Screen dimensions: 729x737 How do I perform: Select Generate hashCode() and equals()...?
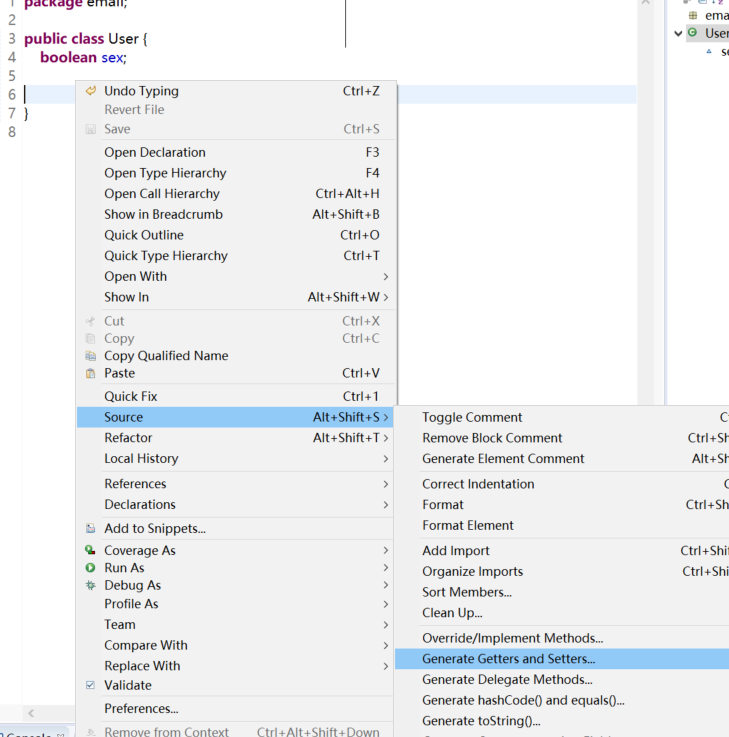[562, 700]
